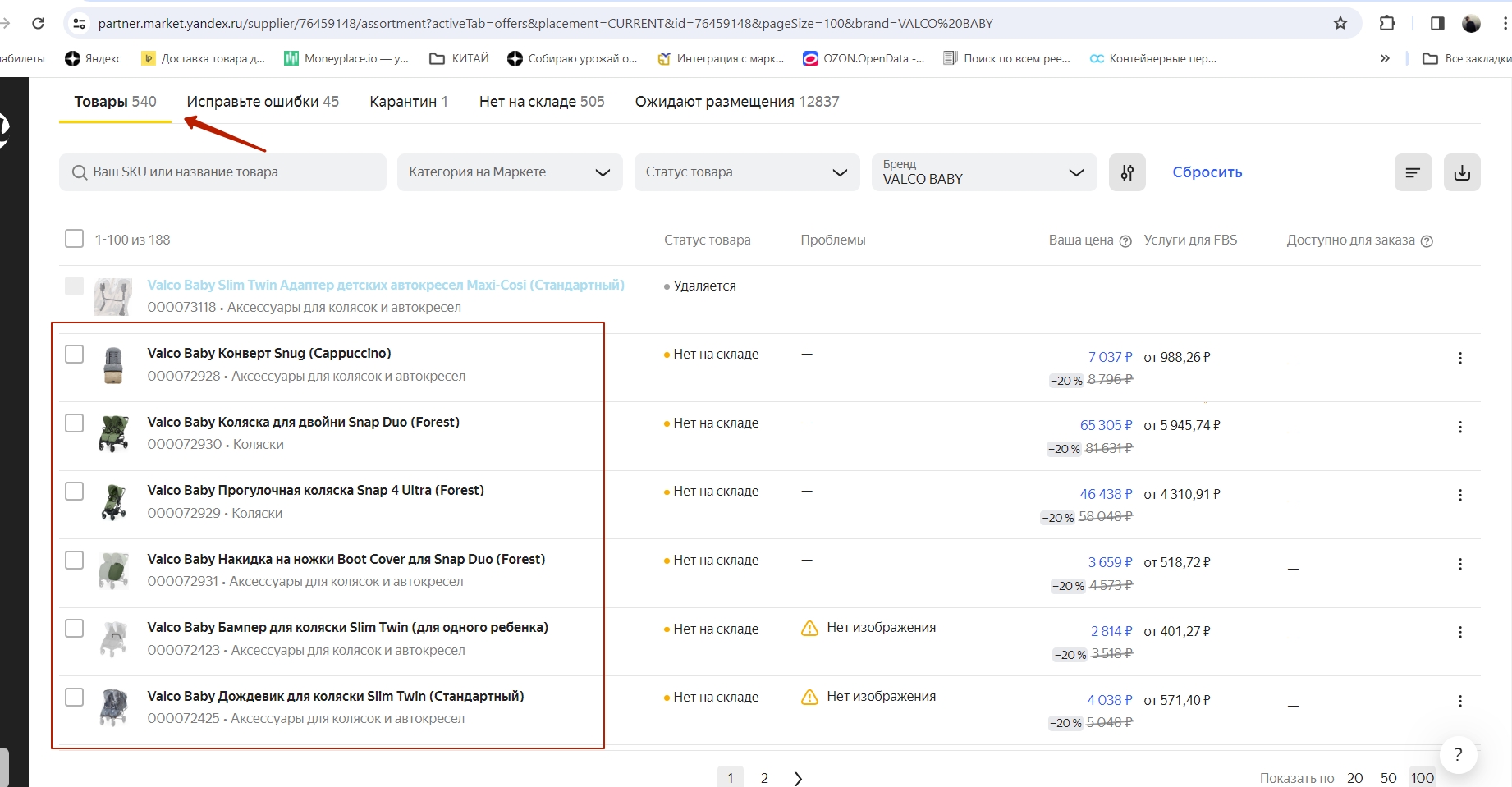
Task: Click the Сбросить reset filters link
Action: tap(1207, 172)
